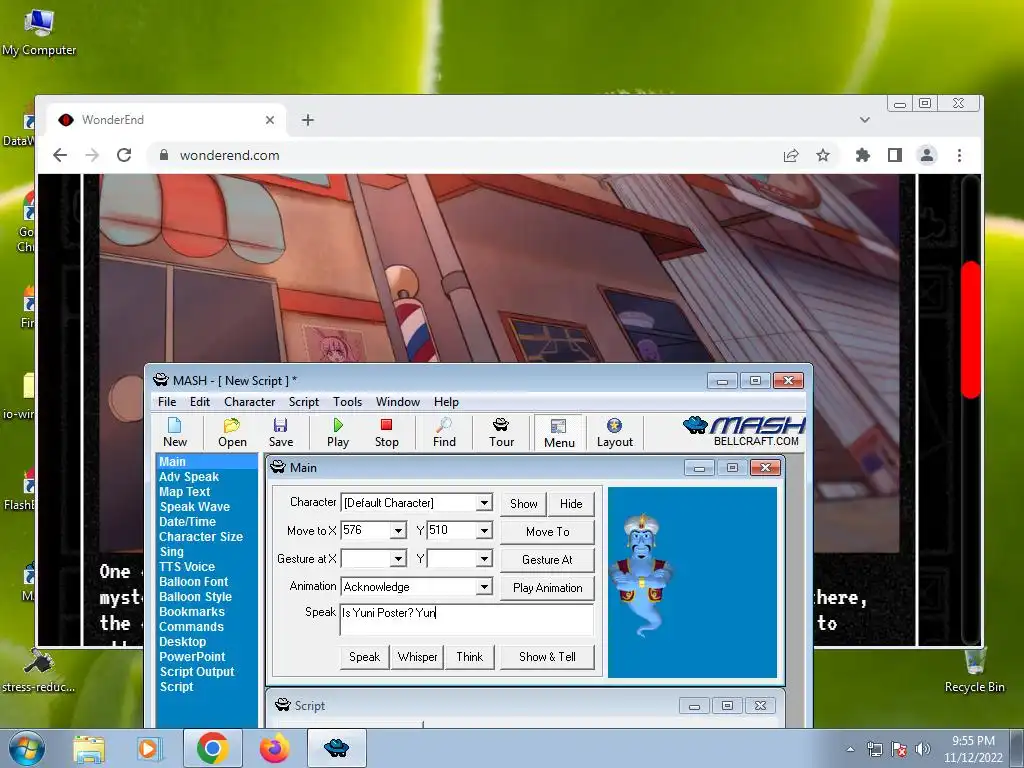Open the Help menu in MASH

446,402
